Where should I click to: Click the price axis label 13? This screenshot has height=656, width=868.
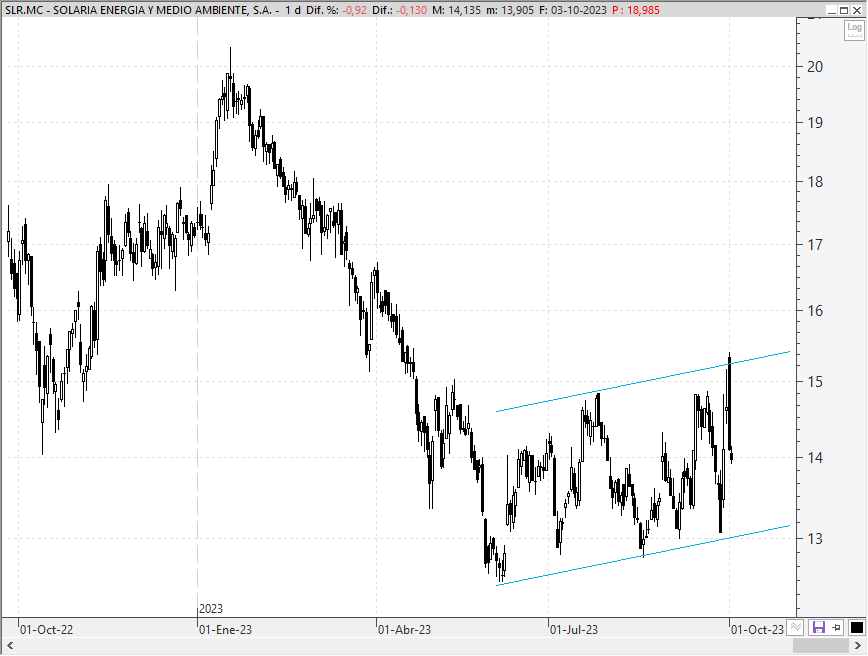(815, 538)
